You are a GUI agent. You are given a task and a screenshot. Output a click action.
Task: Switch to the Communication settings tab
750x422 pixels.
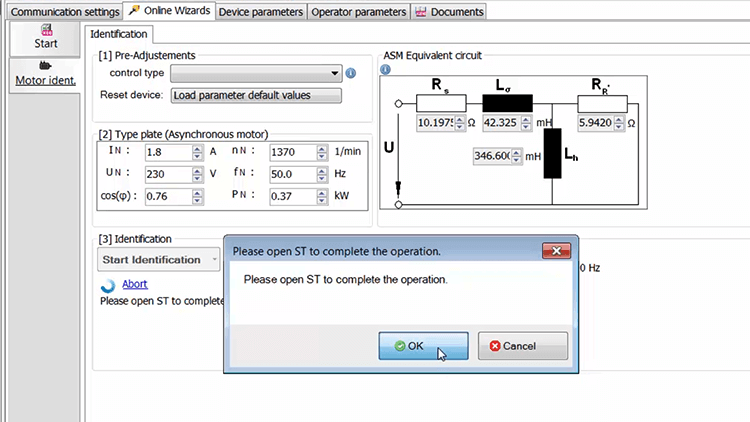[60, 12]
